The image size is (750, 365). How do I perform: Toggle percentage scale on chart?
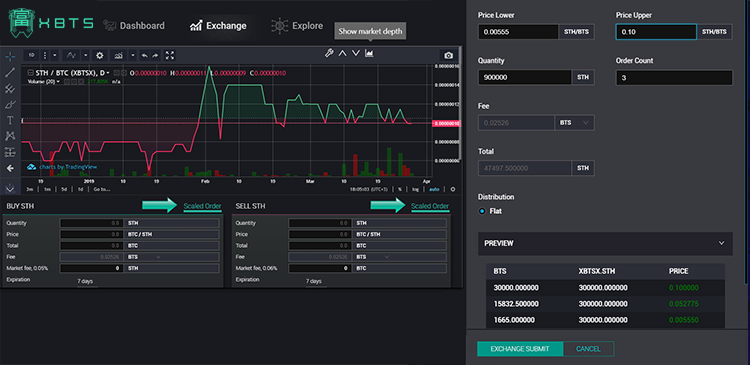pyautogui.click(x=400, y=189)
